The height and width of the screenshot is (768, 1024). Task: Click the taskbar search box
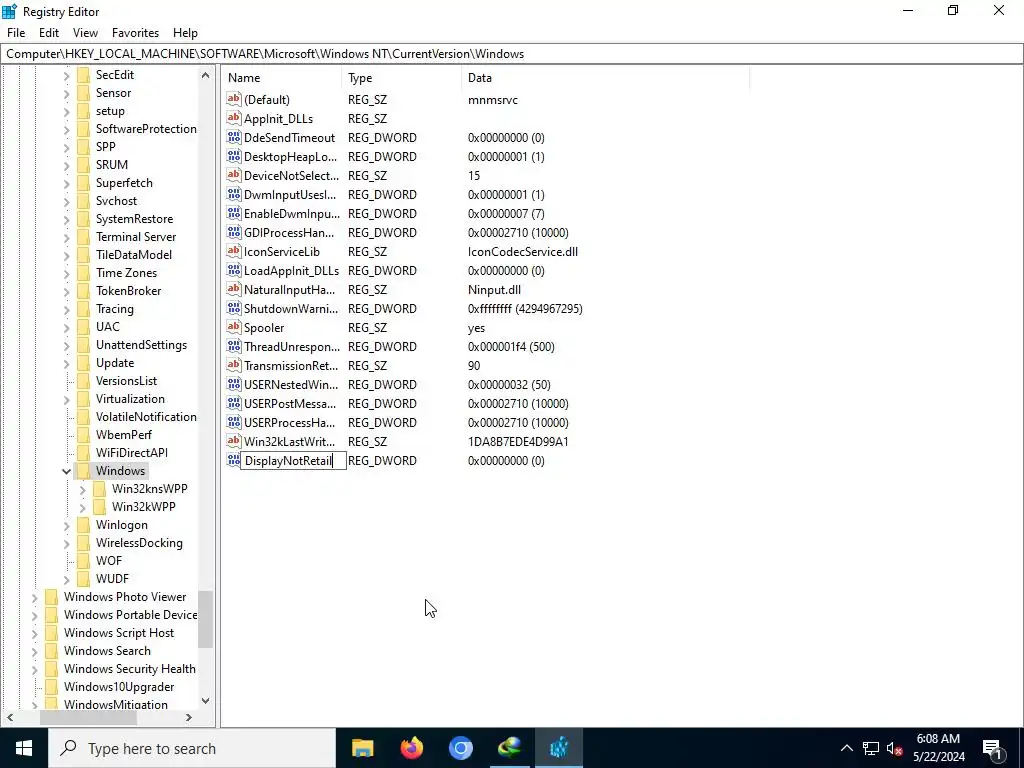[191, 748]
